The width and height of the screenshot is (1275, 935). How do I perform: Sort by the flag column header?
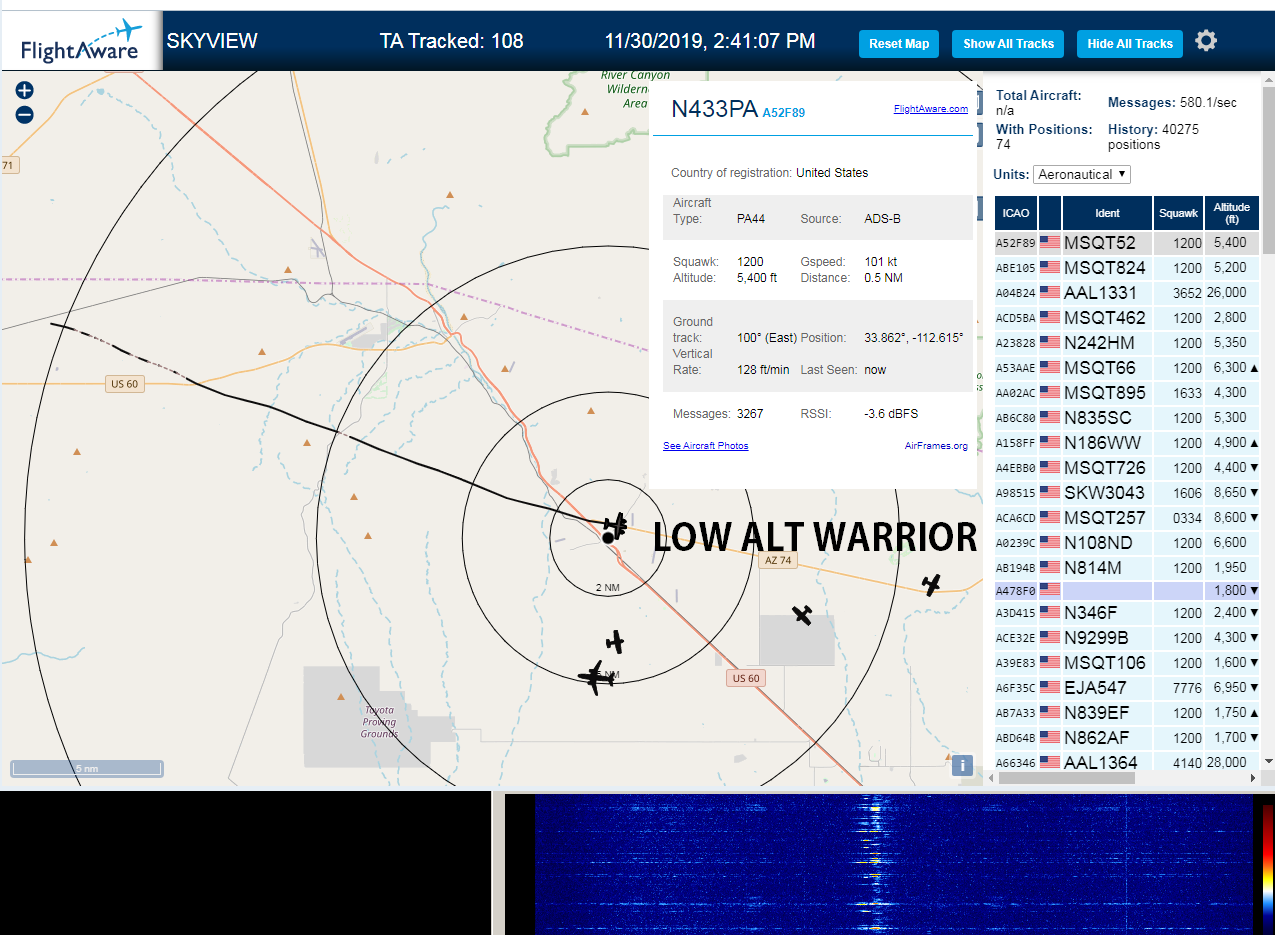pos(1050,213)
